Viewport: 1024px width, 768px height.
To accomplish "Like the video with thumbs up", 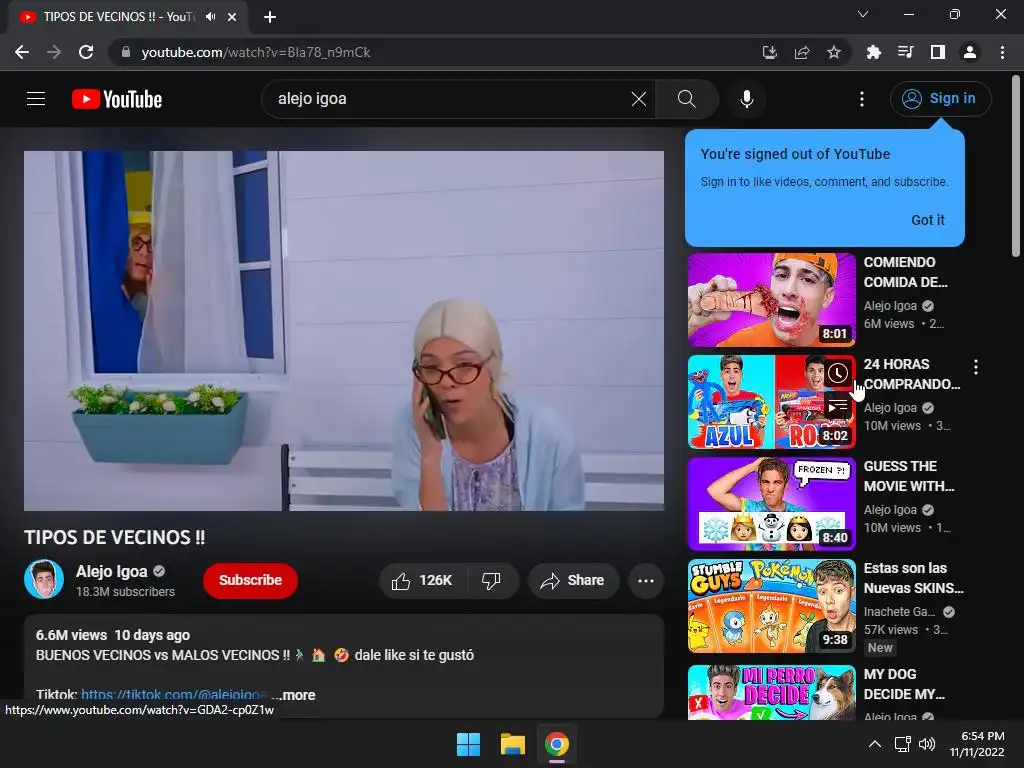I will [421, 581].
